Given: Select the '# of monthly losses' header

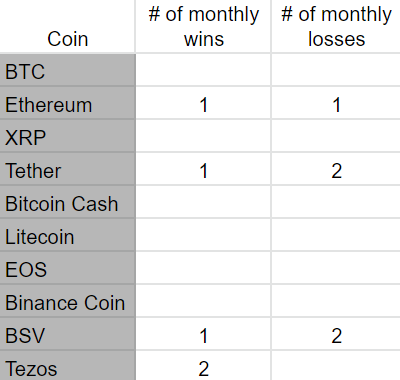Looking at the screenshot, I should [336, 26].
